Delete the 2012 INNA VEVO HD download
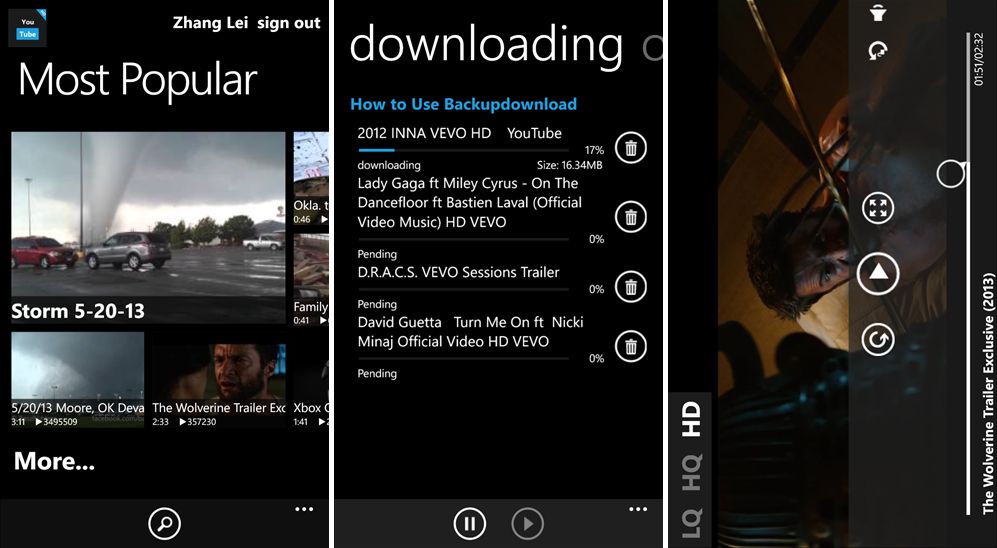Image resolution: width=997 pixels, height=548 pixels. point(631,148)
